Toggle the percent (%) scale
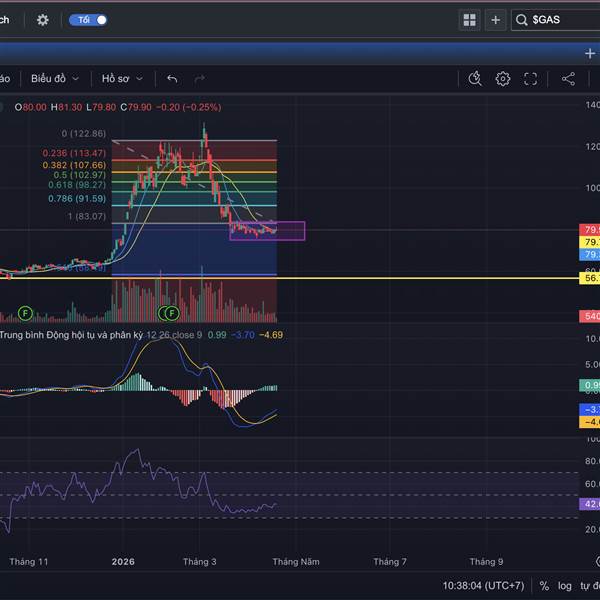 [x=544, y=586]
